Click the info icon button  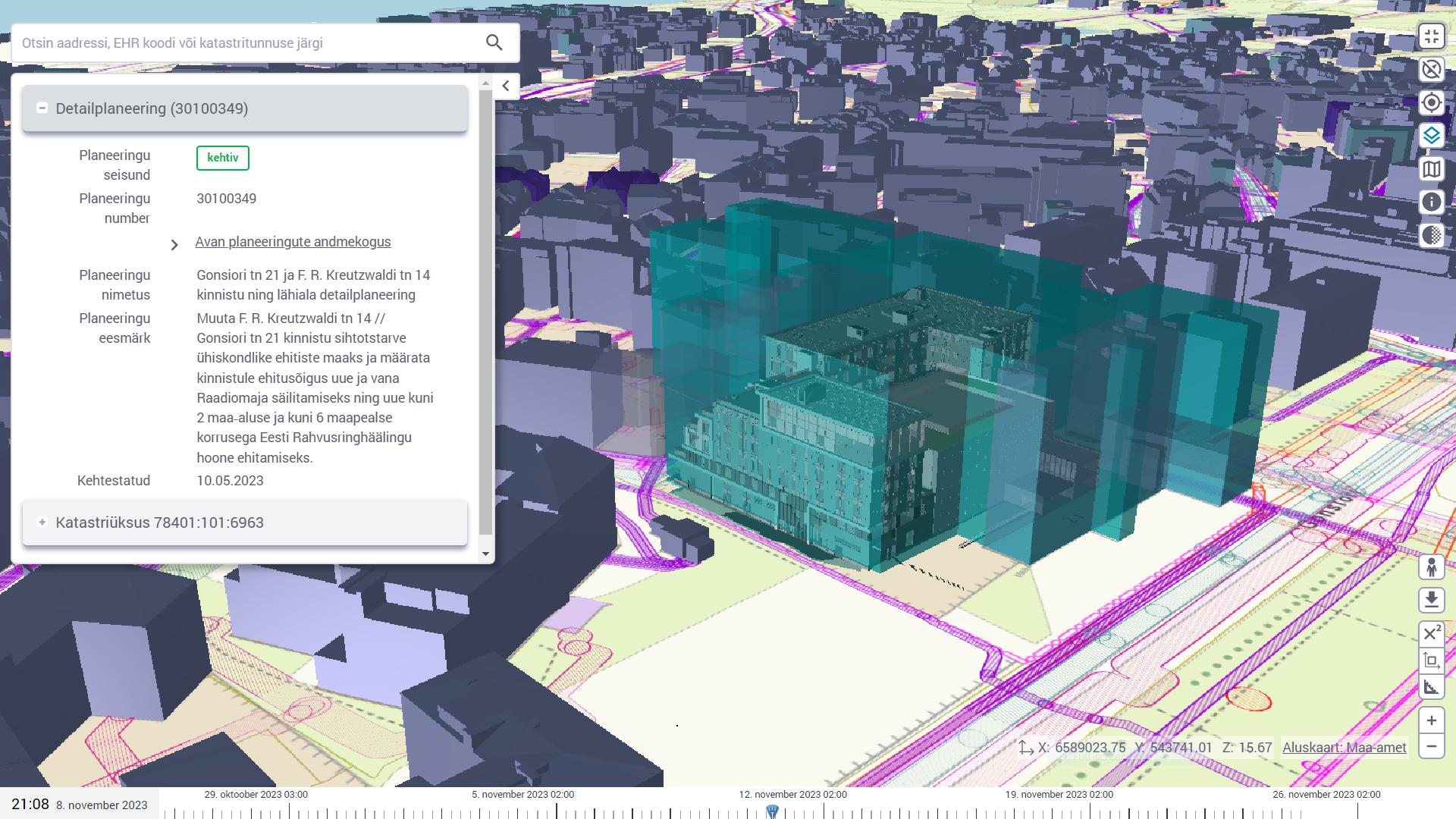(x=1431, y=202)
